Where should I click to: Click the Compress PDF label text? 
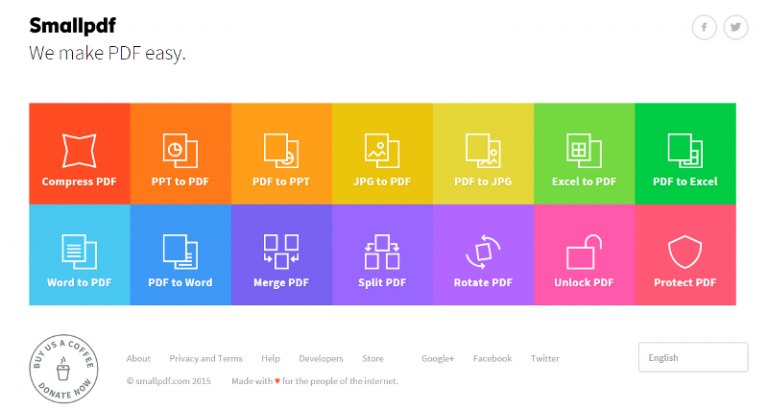pos(79,182)
